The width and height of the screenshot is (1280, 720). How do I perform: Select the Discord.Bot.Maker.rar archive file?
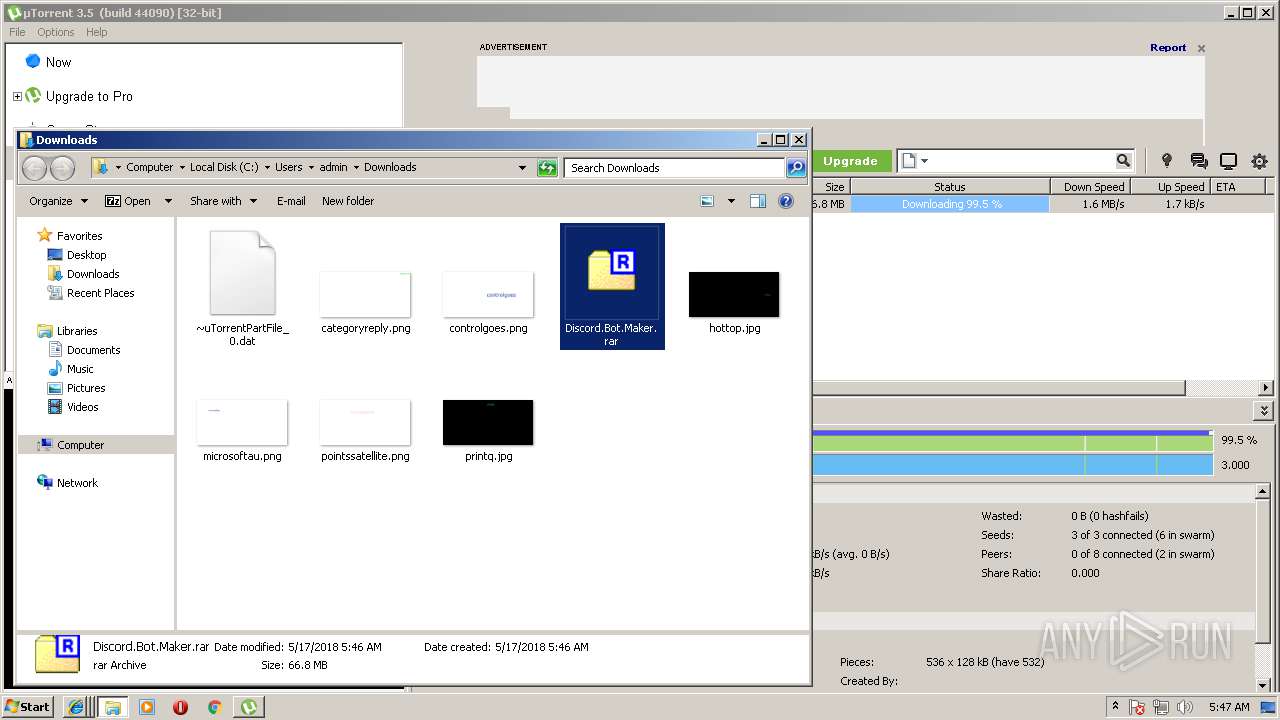[x=612, y=286]
